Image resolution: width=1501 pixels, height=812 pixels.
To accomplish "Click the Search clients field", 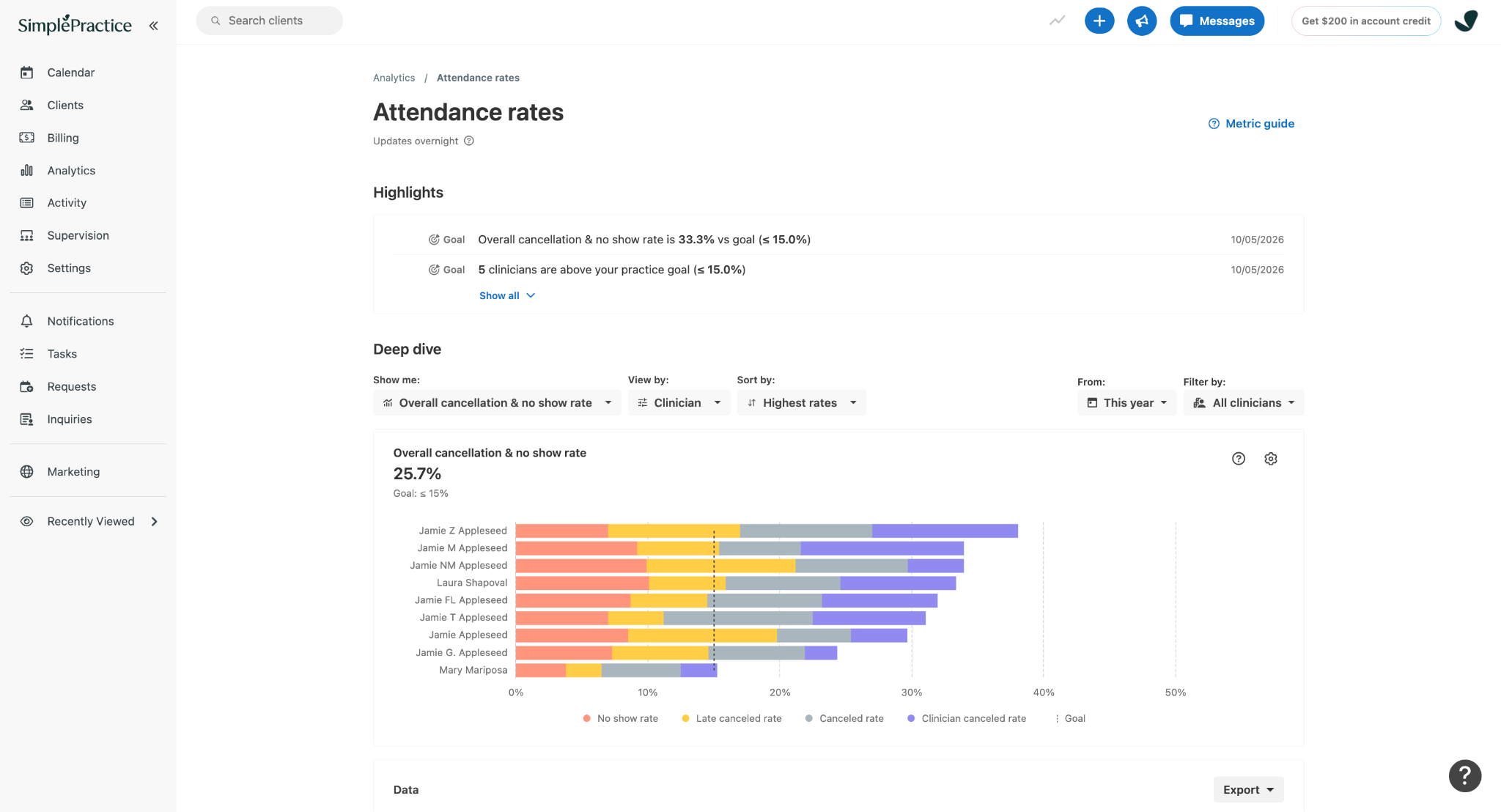I will (270, 21).
